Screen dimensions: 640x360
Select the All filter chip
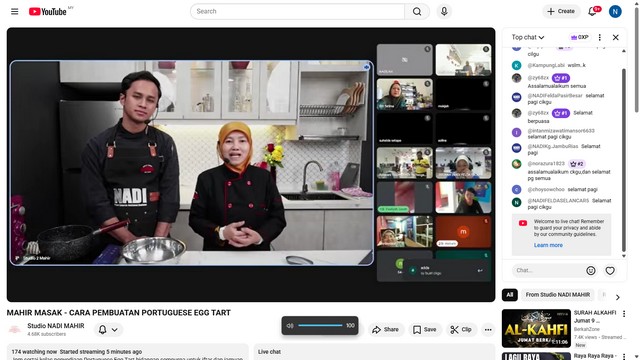coord(510,295)
